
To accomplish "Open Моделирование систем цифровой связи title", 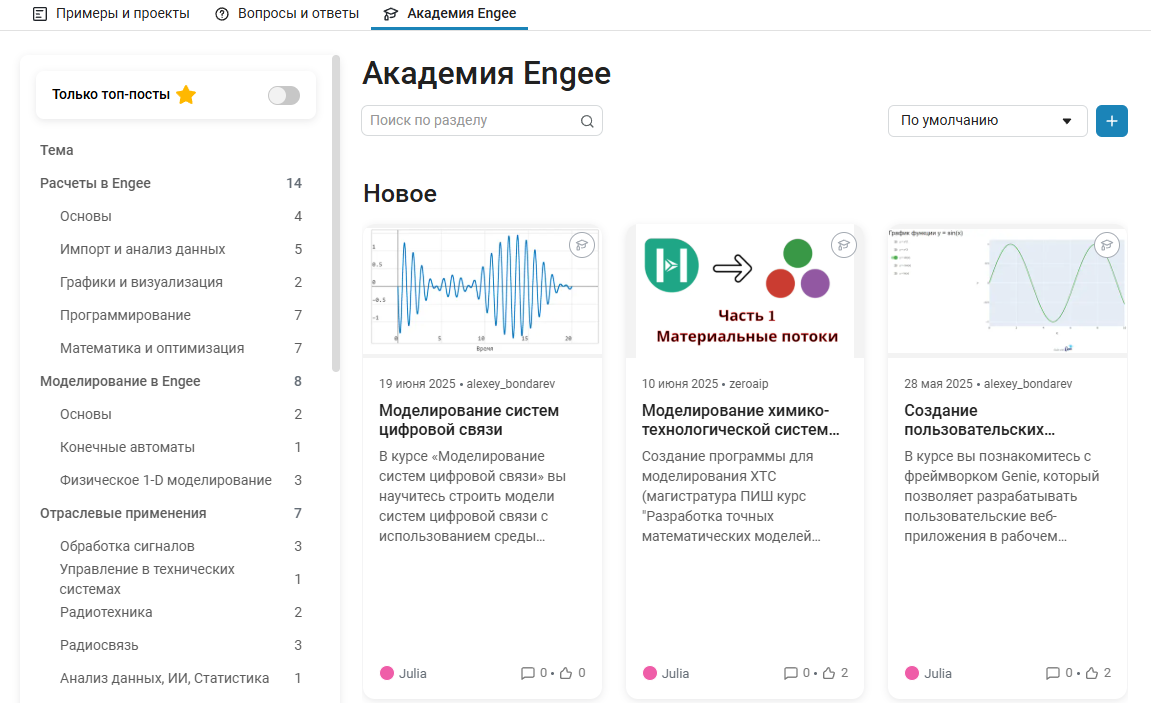I will (469, 420).
